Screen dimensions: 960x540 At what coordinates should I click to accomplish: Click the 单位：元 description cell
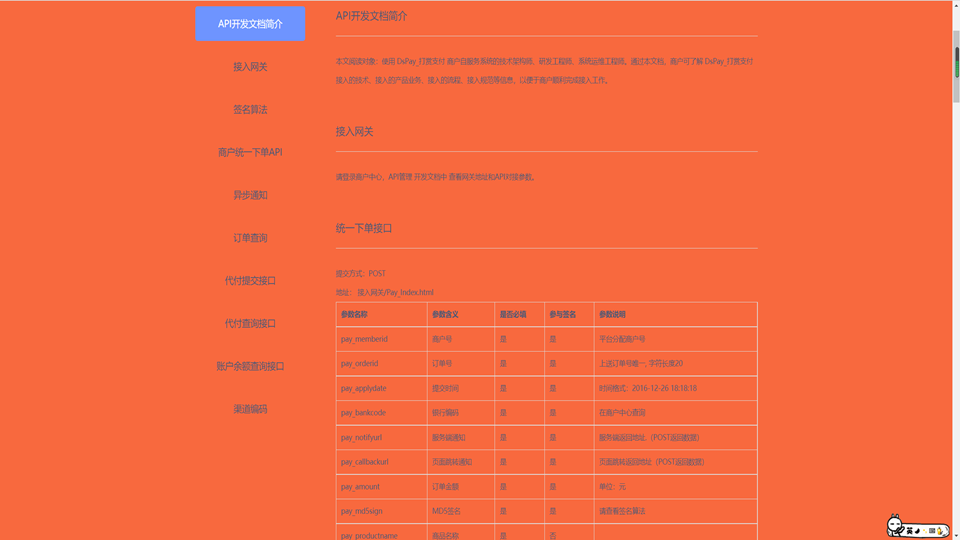(675, 487)
